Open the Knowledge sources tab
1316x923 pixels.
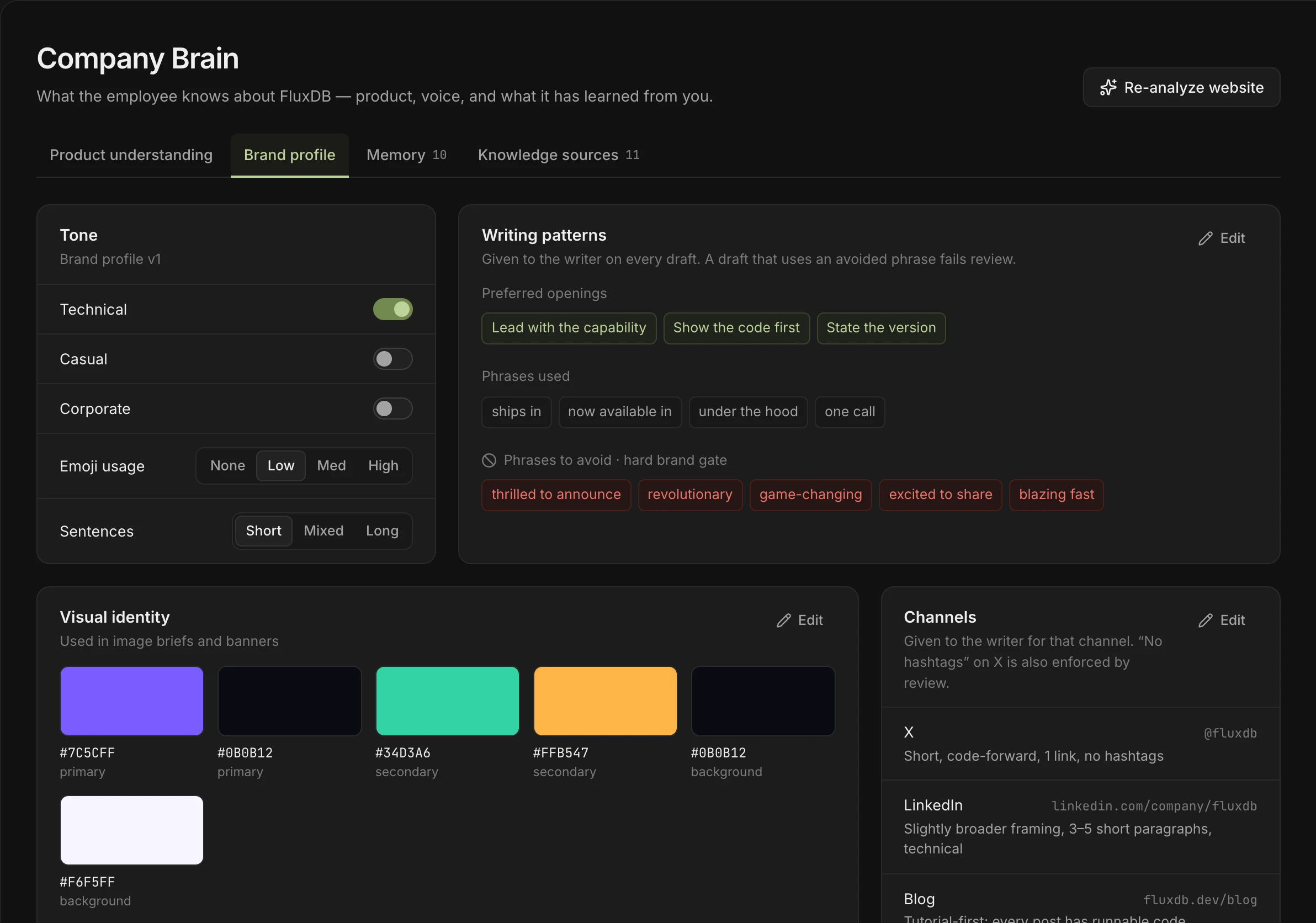tap(559, 155)
